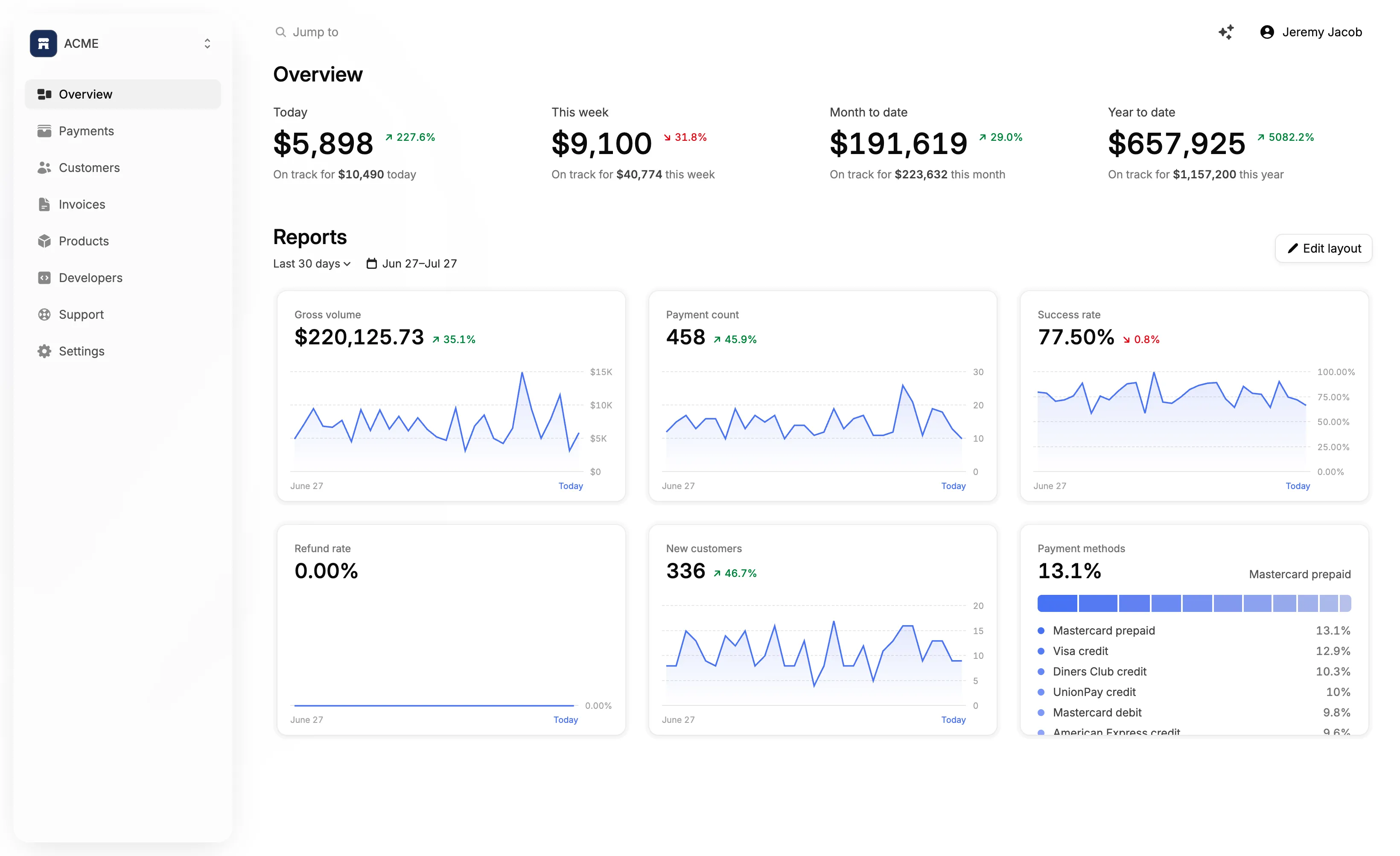Click the Payments wallet icon

44,131
